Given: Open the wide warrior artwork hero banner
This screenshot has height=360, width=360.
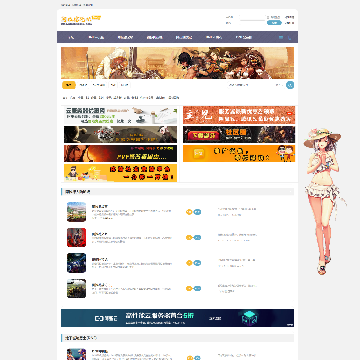Looking at the screenshot, I should coord(177,63).
